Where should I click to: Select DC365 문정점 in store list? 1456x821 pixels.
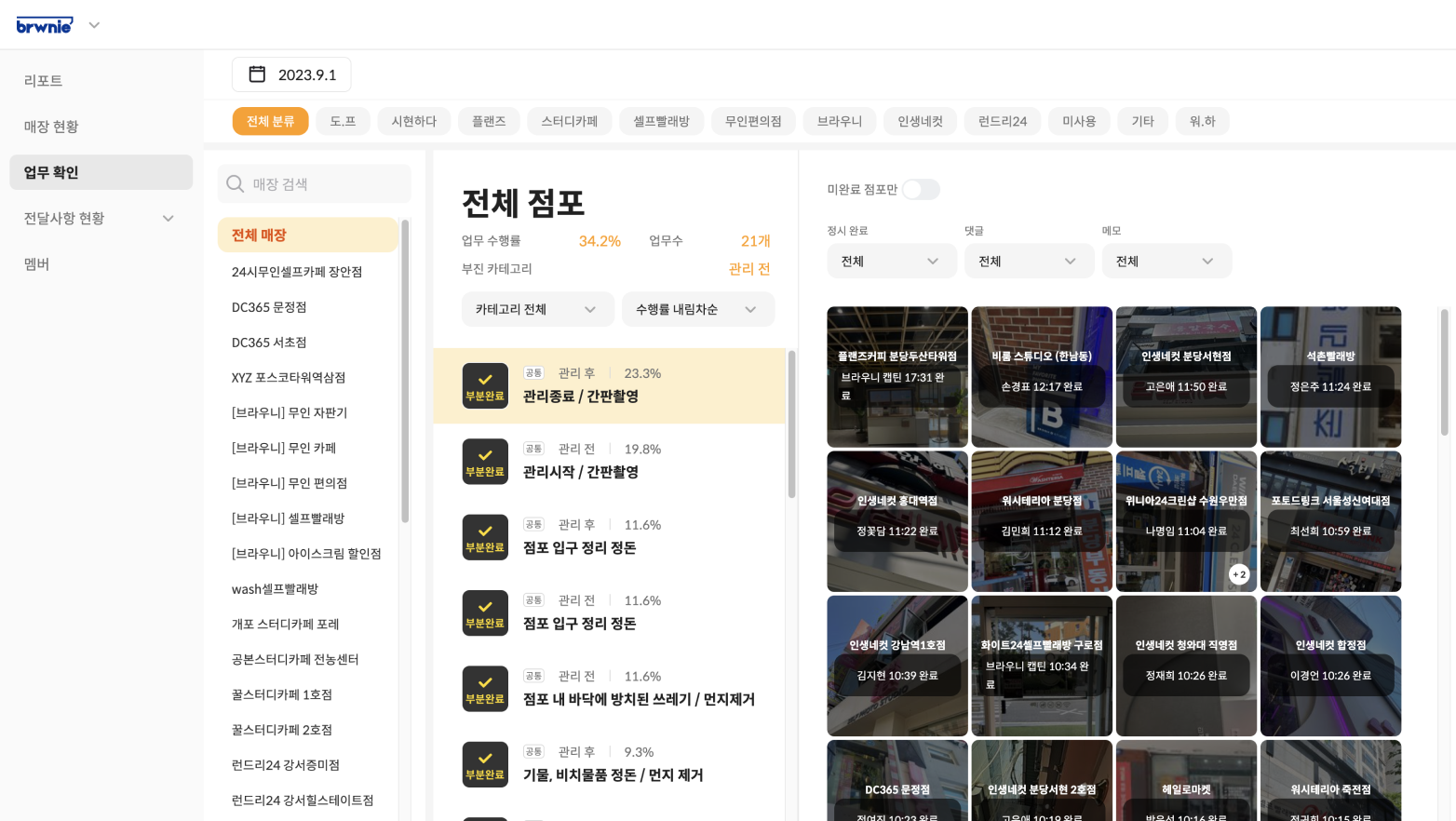coord(269,307)
